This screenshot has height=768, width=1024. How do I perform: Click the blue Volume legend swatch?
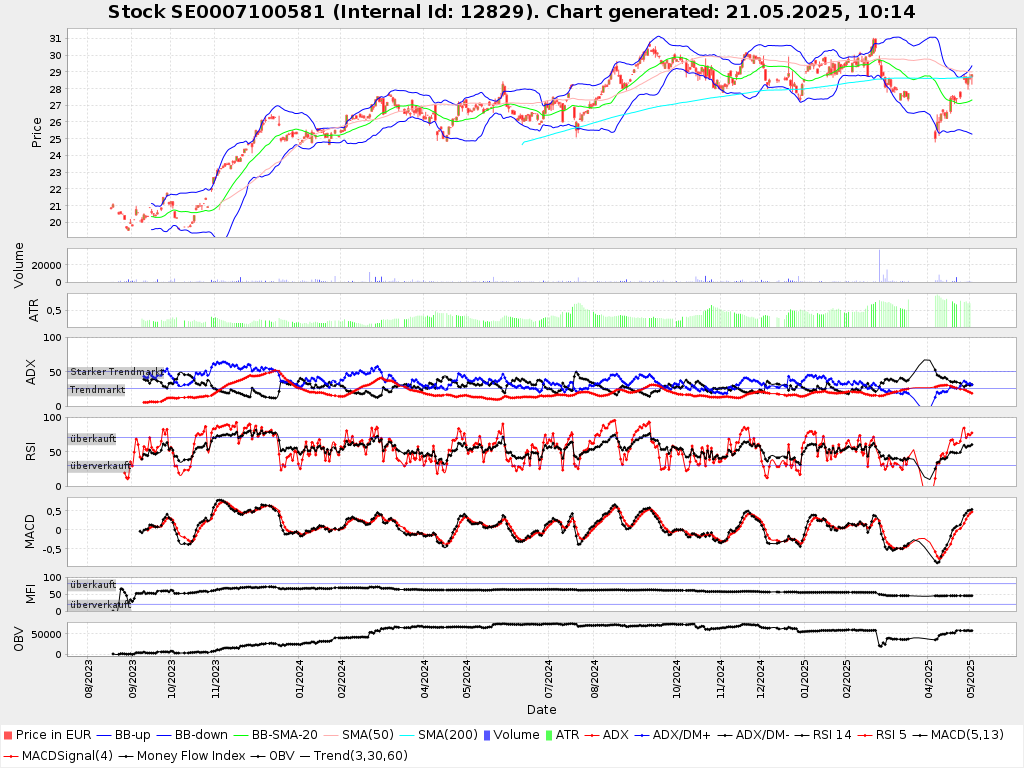coord(486,735)
